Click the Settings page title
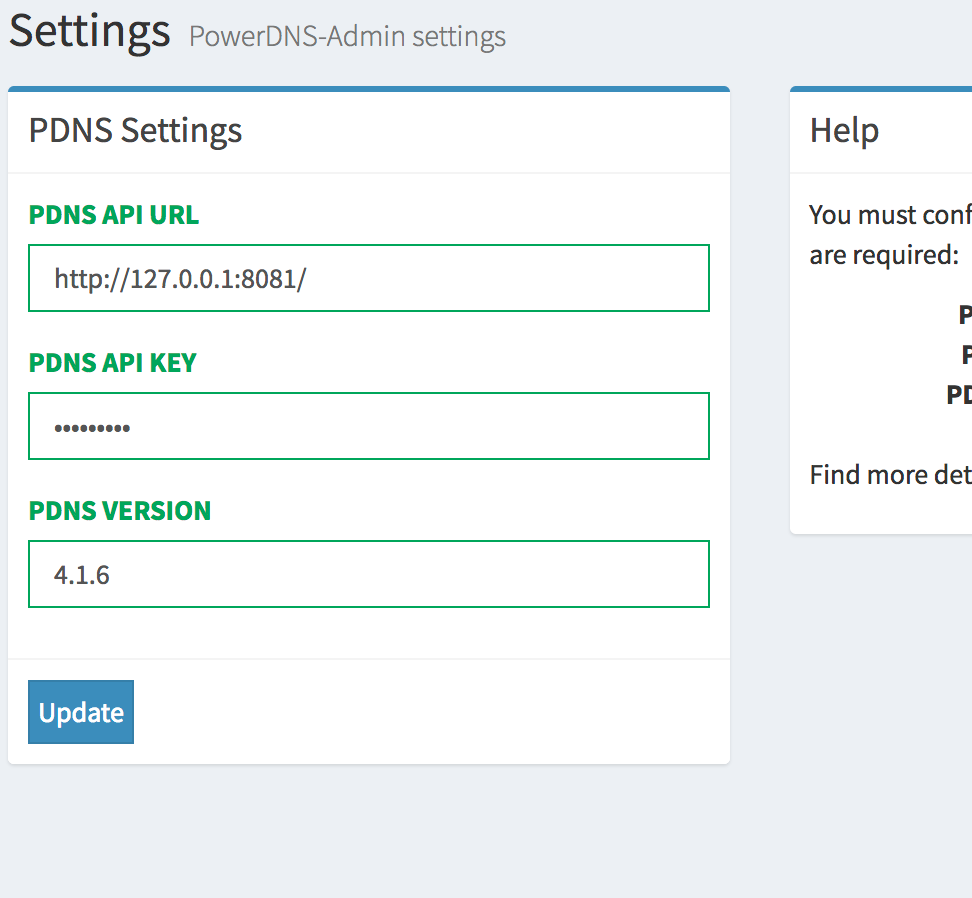This screenshot has width=972, height=898. (x=90, y=30)
